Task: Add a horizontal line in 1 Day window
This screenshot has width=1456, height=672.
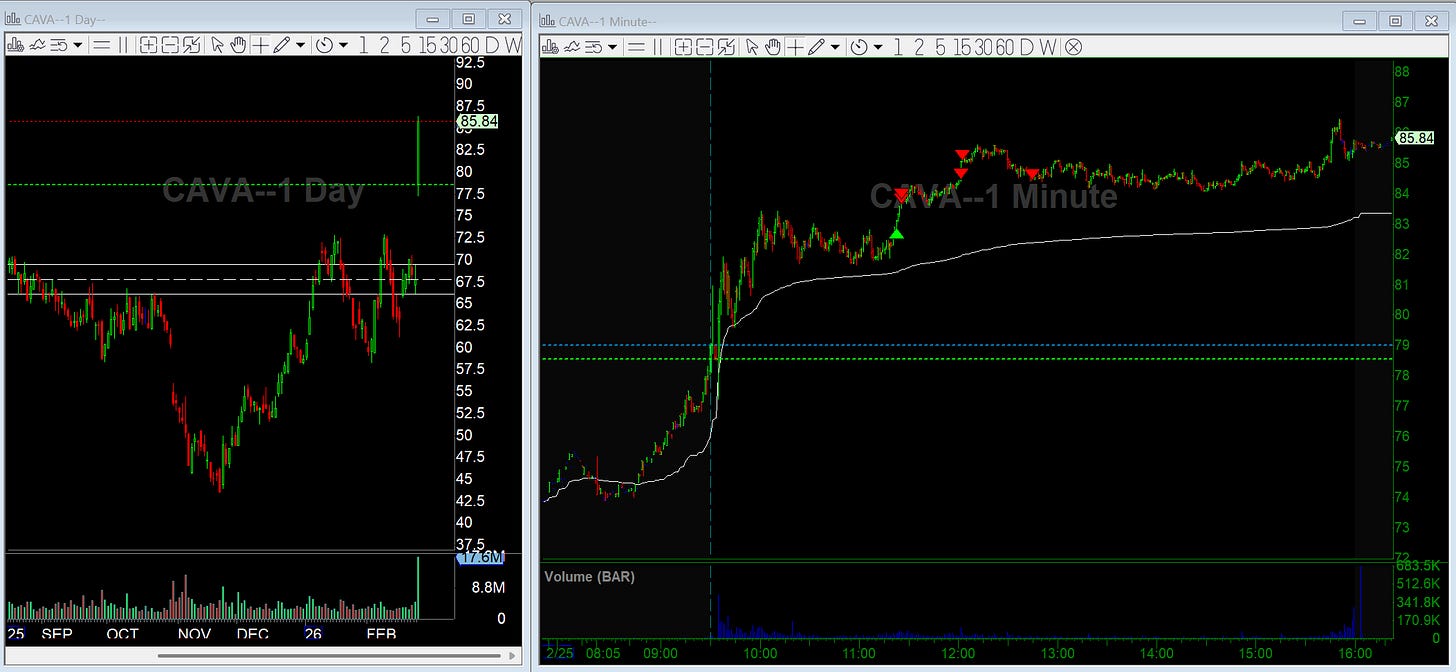Action: (x=101, y=45)
